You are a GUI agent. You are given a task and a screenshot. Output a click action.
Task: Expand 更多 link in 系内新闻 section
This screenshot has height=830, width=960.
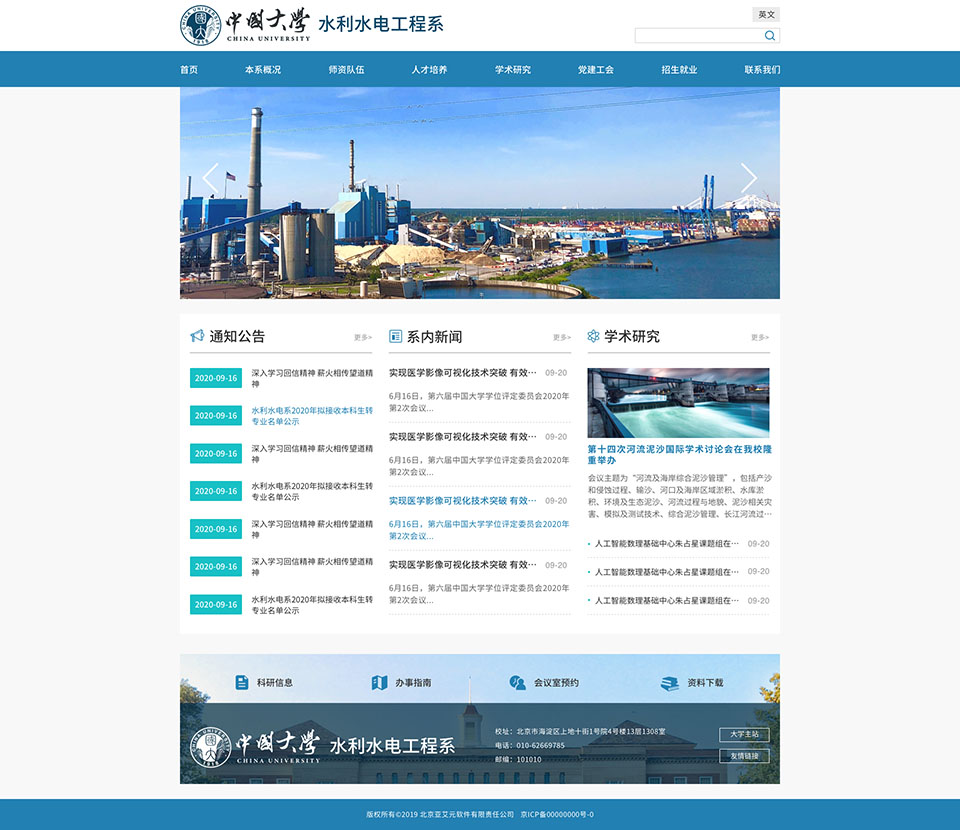pyautogui.click(x=561, y=338)
